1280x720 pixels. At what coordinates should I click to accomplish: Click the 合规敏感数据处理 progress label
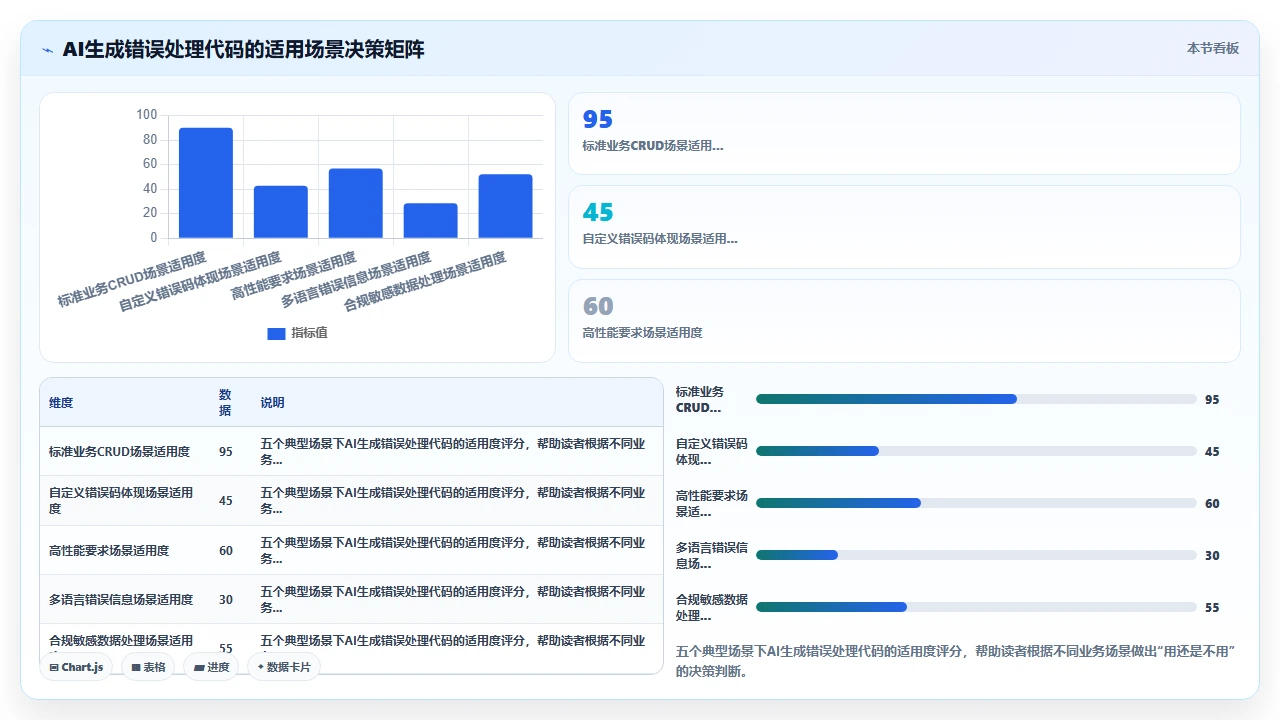pyautogui.click(x=712, y=608)
